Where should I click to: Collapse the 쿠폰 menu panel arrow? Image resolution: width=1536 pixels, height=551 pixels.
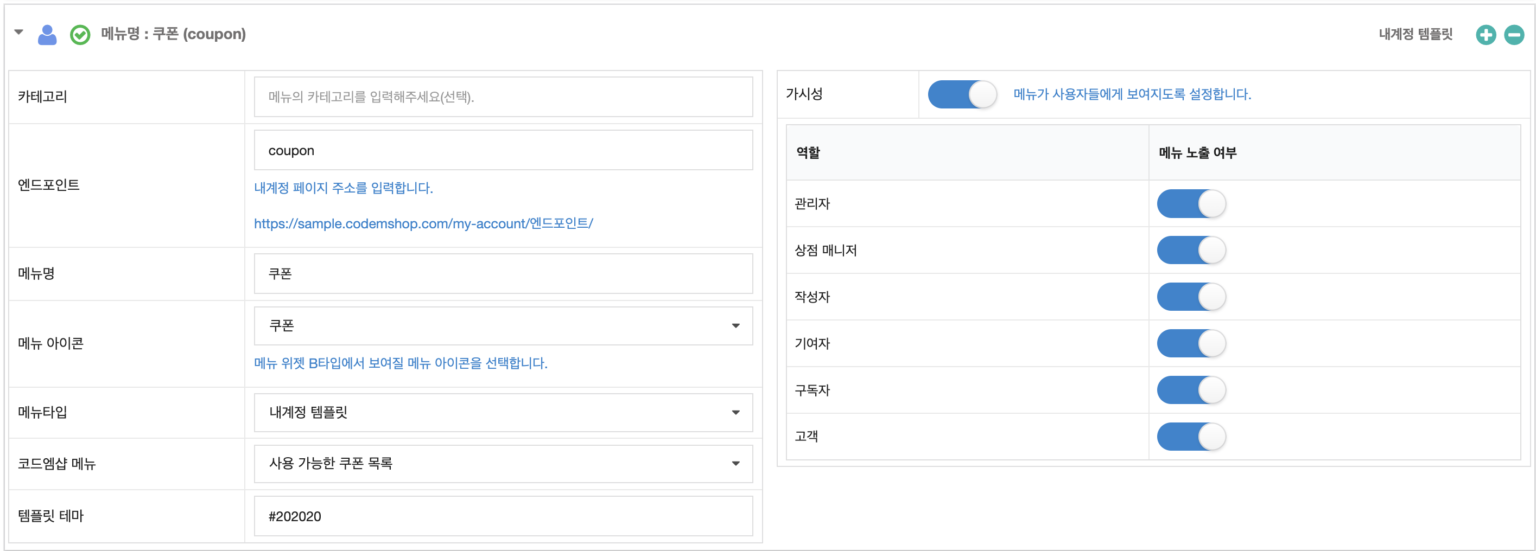coord(19,33)
